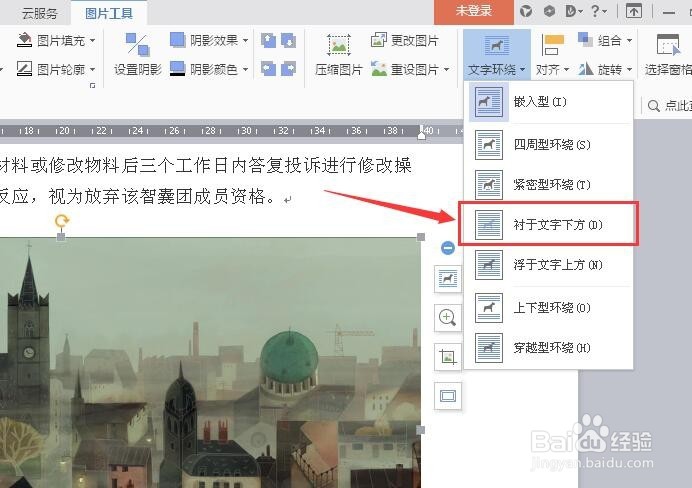Click the skin shirt icon in title bar
The image size is (692, 488).
[526, 11]
